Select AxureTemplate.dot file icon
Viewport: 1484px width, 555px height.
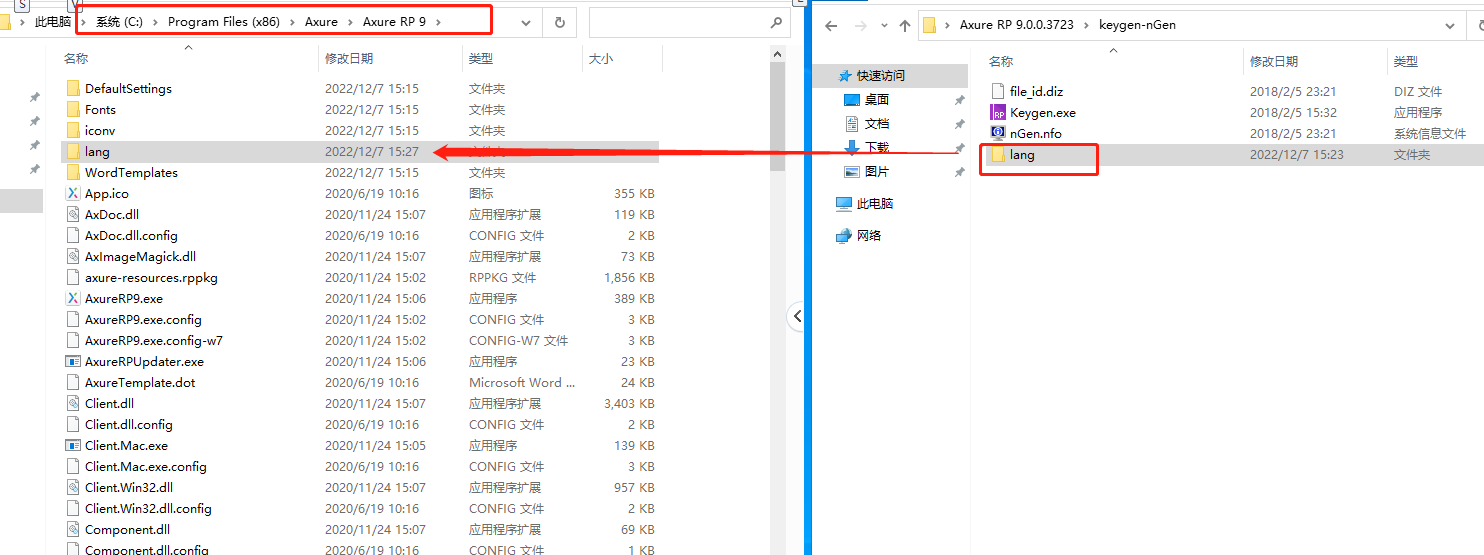(73, 382)
